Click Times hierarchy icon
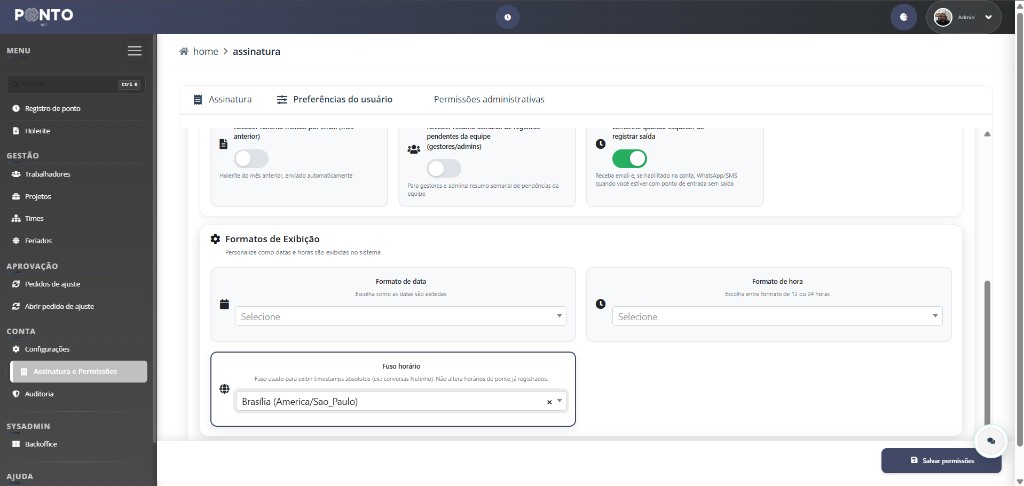1024x486 pixels. click(x=16, y=219)
